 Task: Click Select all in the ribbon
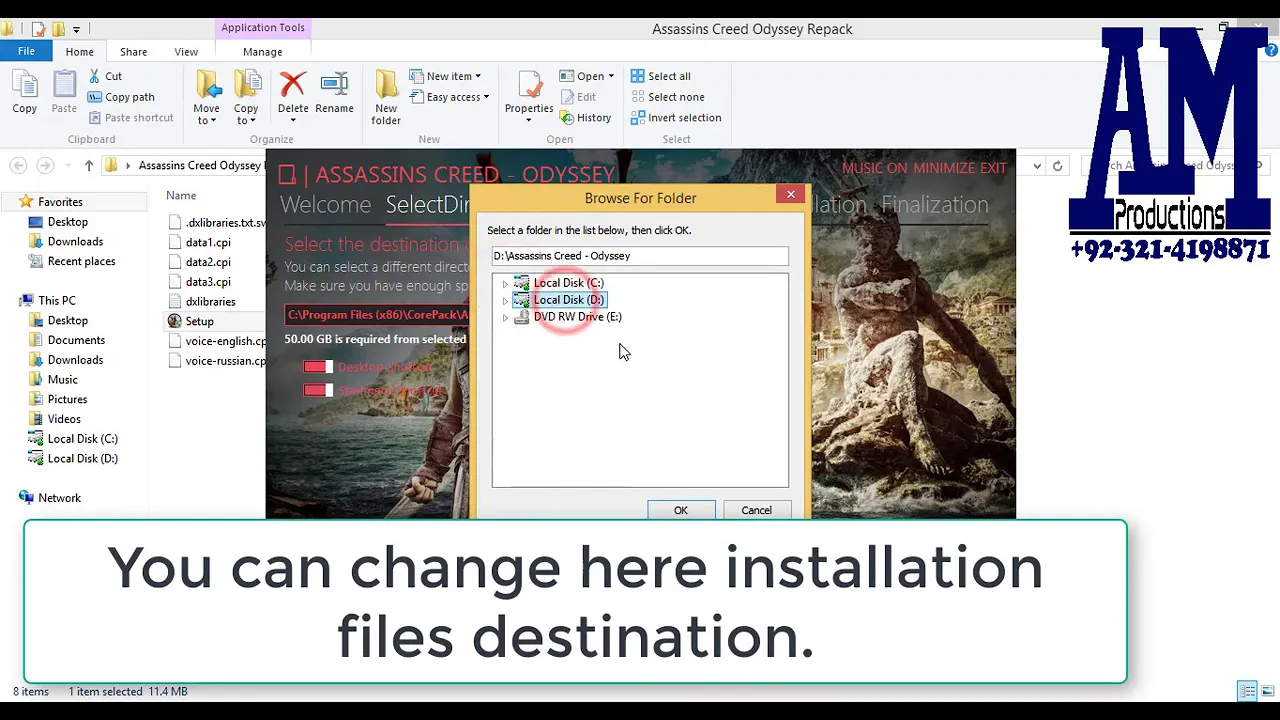point(660,76)
